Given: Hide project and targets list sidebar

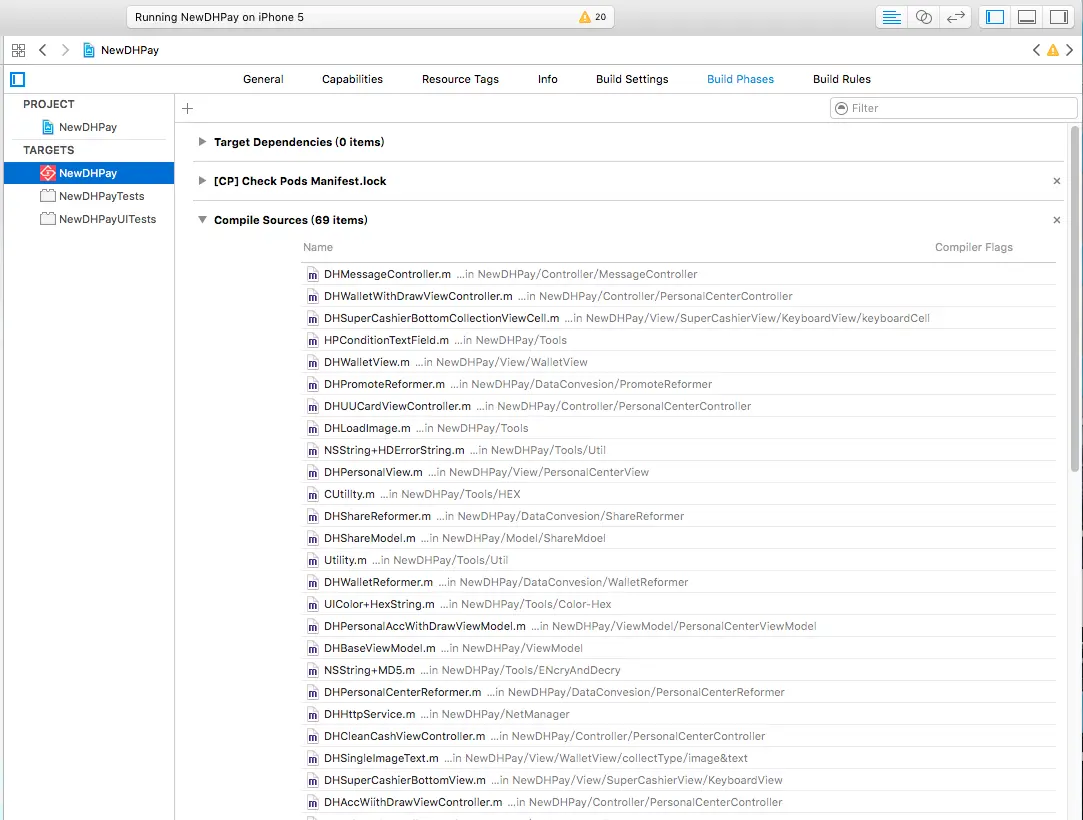Looking at the screenshot, I should 18,79.
